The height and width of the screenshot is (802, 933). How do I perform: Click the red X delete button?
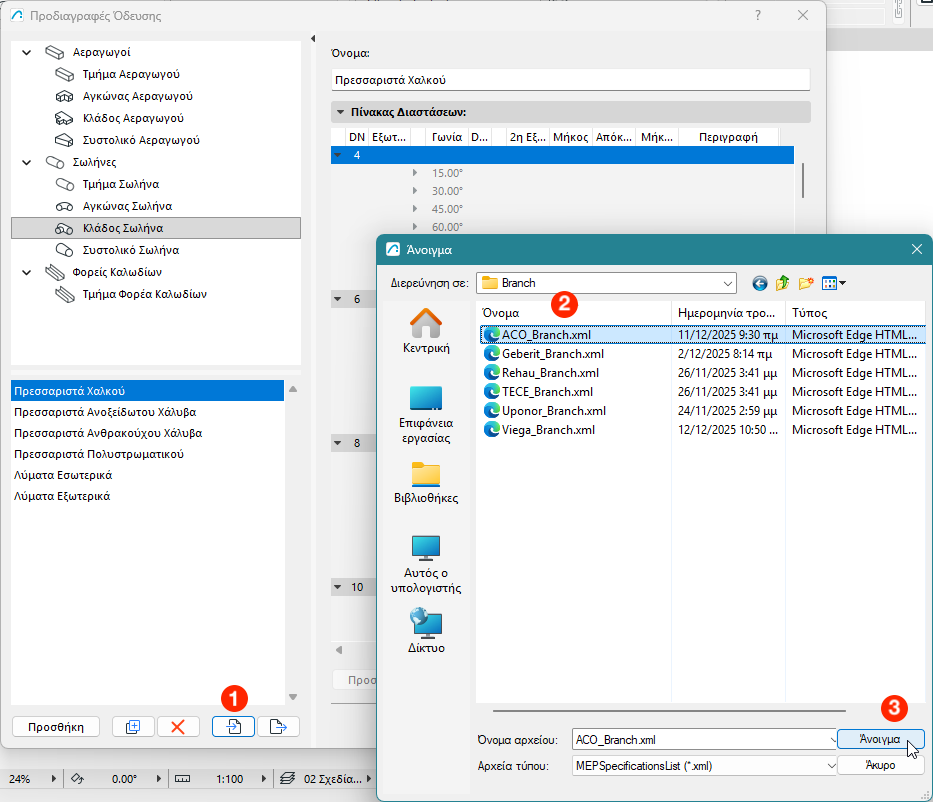(x=178, y=726)
